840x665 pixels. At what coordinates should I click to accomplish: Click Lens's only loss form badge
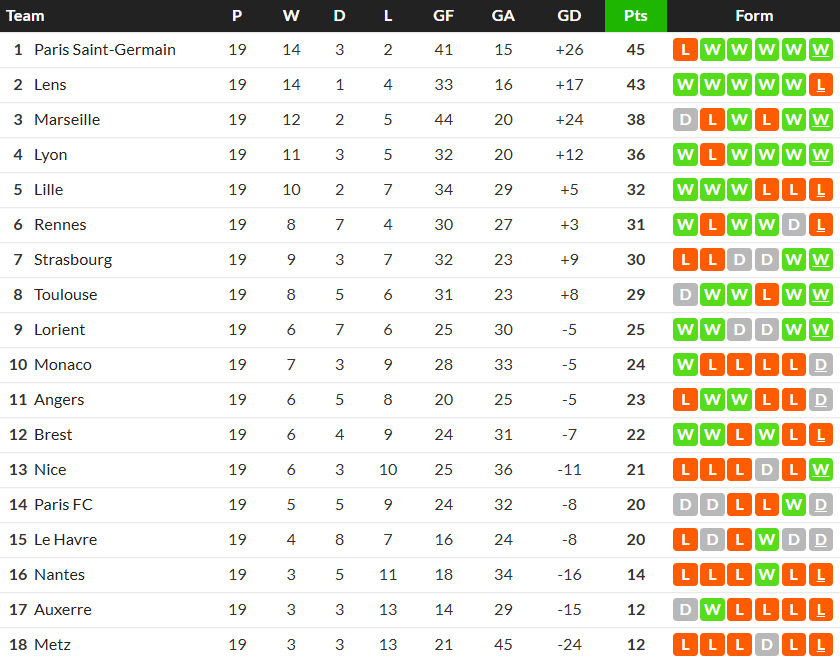click(x=821, y=85)
